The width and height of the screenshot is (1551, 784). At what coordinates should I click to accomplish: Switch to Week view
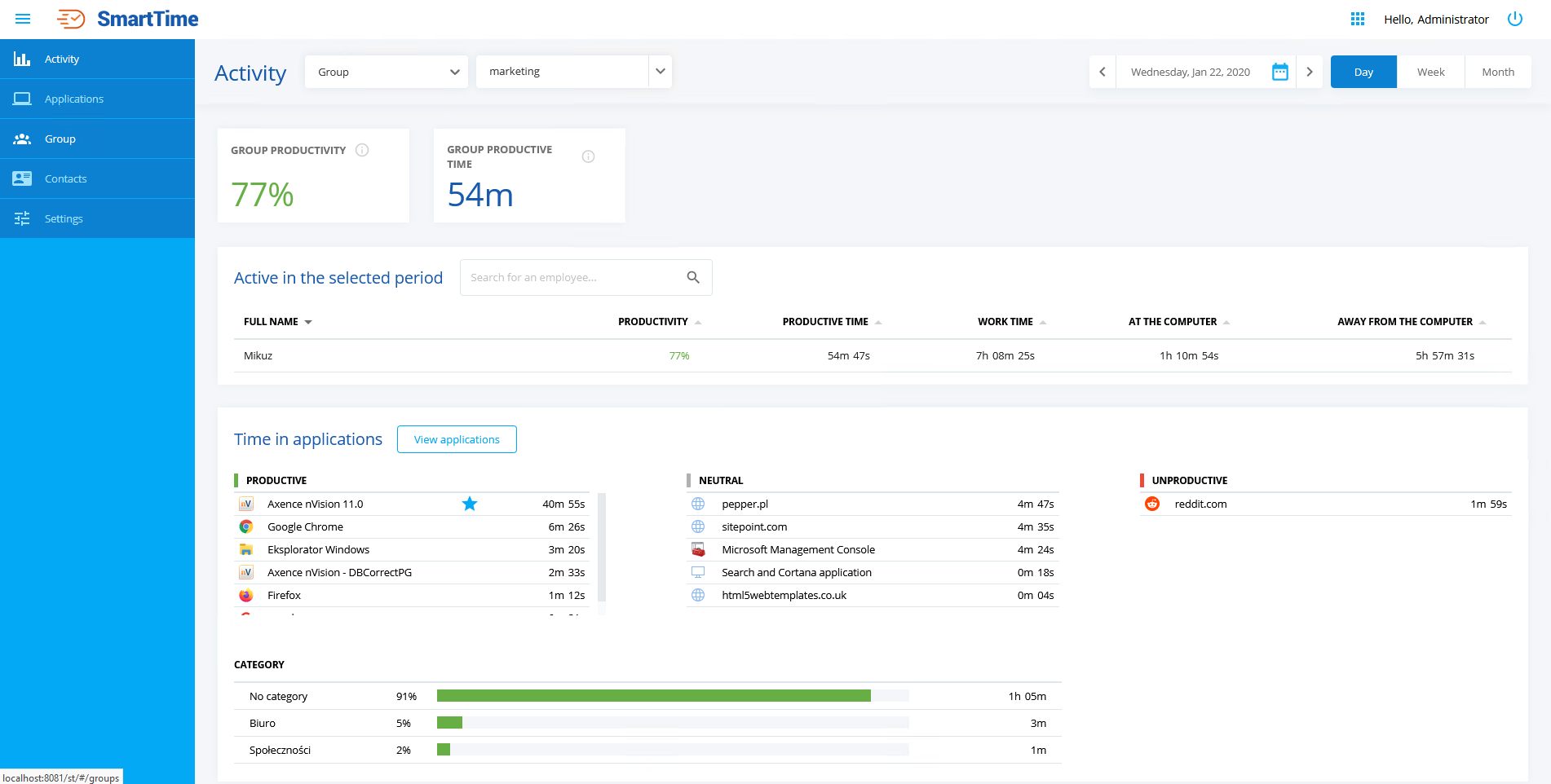point(1430,72)
